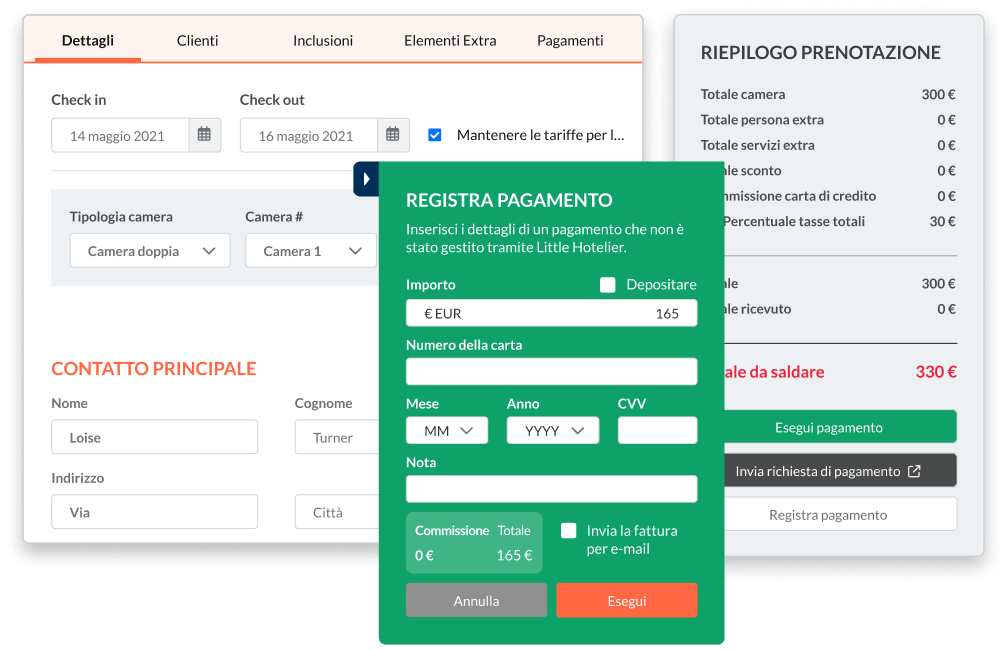Screen dimensions: 1006x650
Task: Click external link icon on Invia richiesta
Action: point(913,471)
